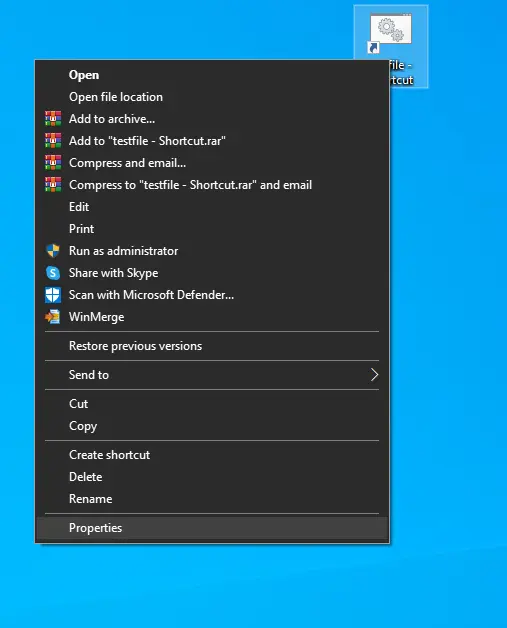Click WinRAR icon beside Compress to "testfile - Shortcut.rar" and email
Image resolution: width=507 pixels, height=628 pixels.
pos(53,185)
